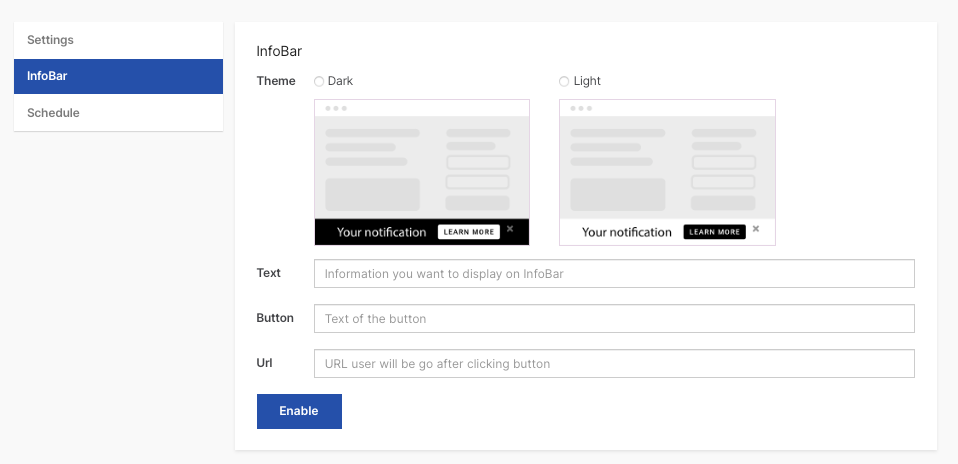Focus the Url input field
Viewport: 958px width, 464px height.
pos(614,364)
